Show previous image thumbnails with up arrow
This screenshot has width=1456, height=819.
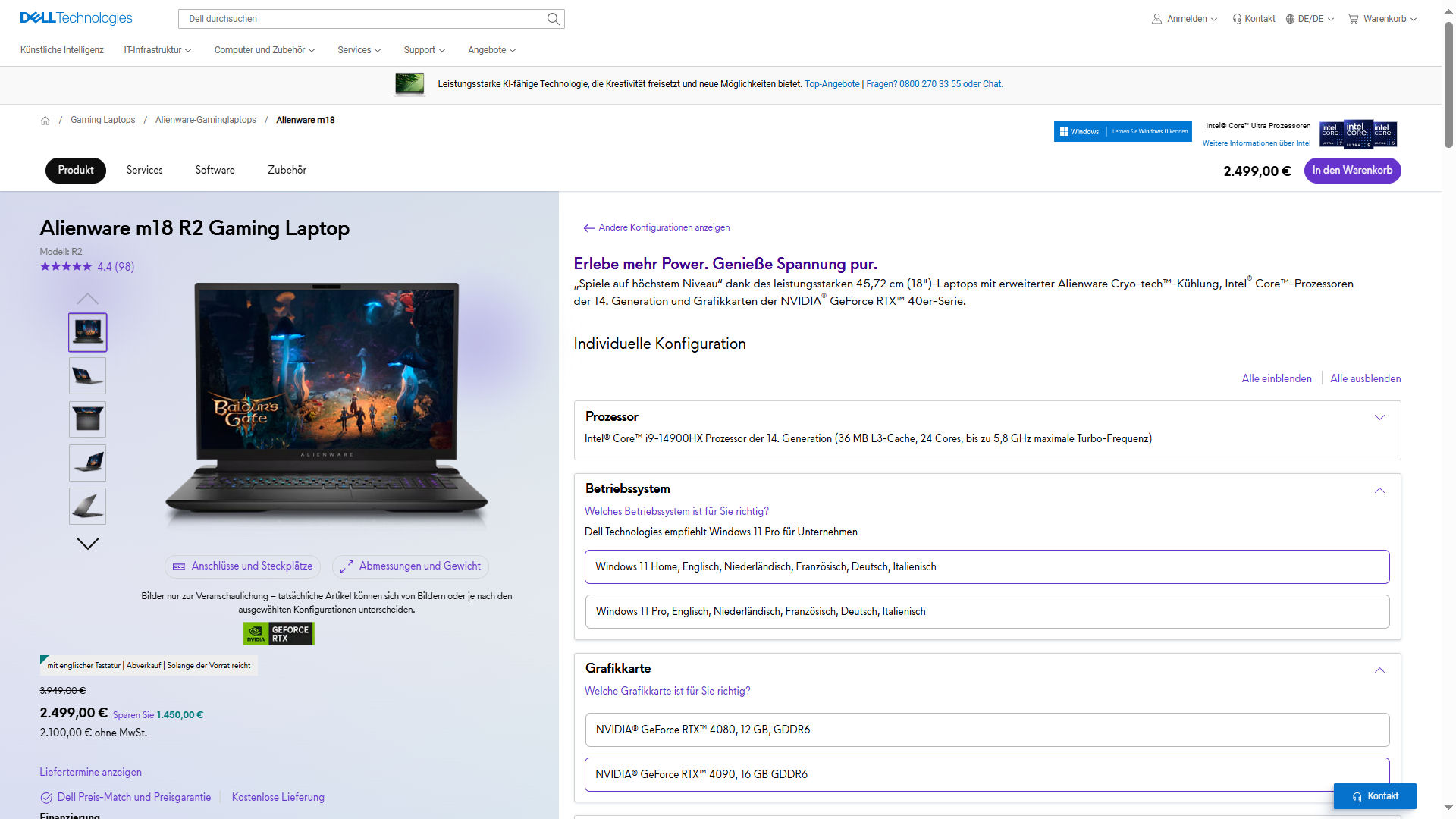(88, 299)
